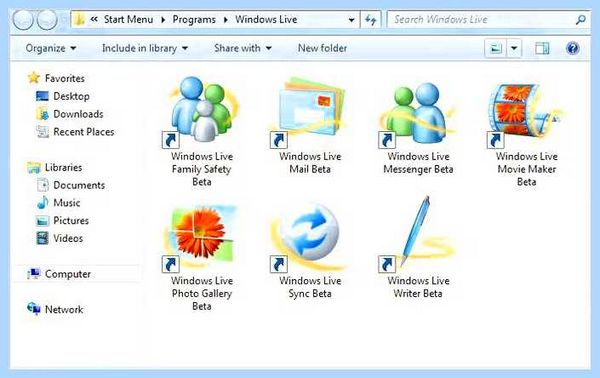
Task: Click the Libraries icon in sidebar
Action: [x=34, y=167]
